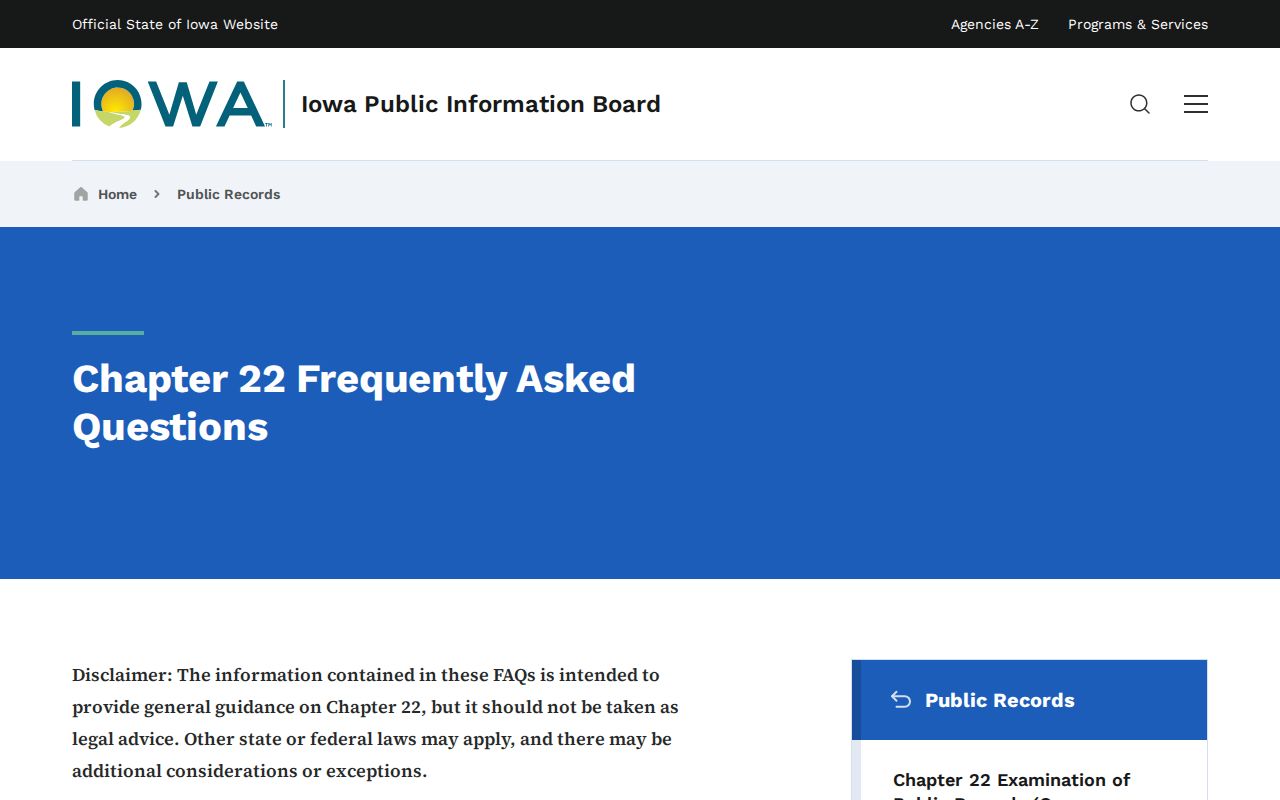Open Programs & Services link
Screen dimensions: 1280x800
1138,24
